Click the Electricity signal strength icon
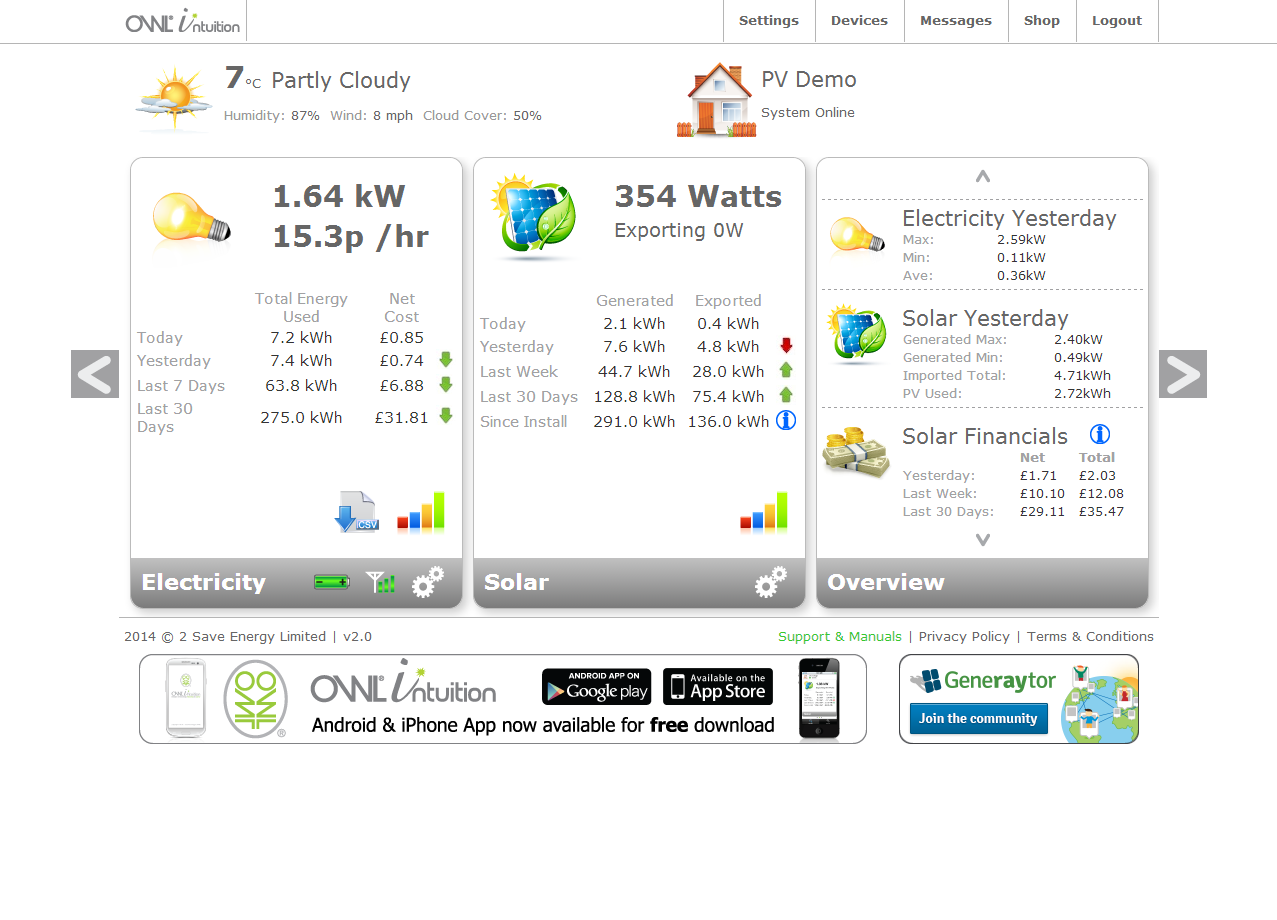 click(381, 582)
